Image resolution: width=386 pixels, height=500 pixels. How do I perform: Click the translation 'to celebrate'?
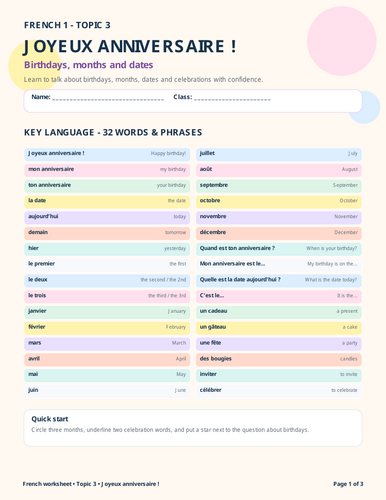pos(344,390)
